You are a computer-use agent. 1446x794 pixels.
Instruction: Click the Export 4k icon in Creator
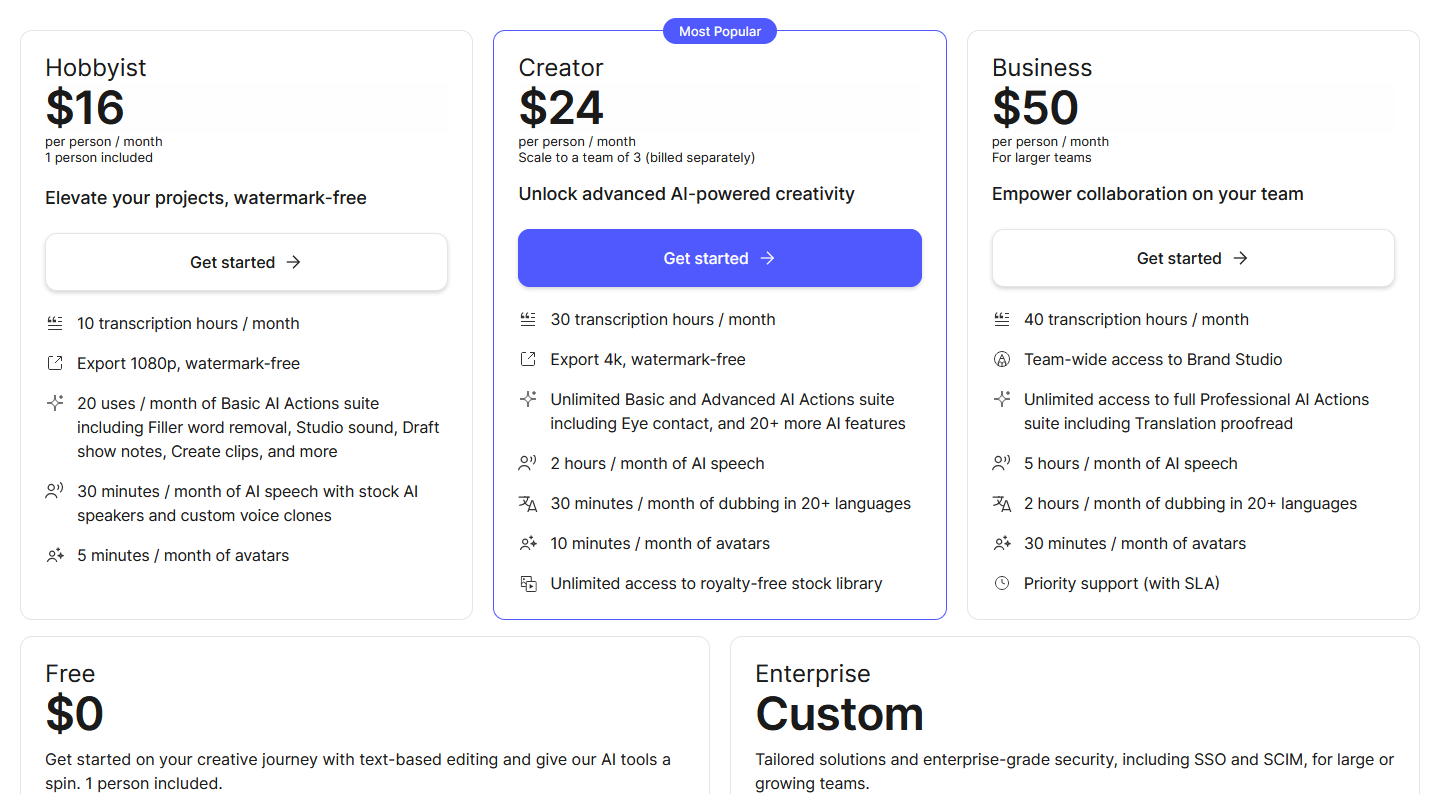(x=528, y=359)
